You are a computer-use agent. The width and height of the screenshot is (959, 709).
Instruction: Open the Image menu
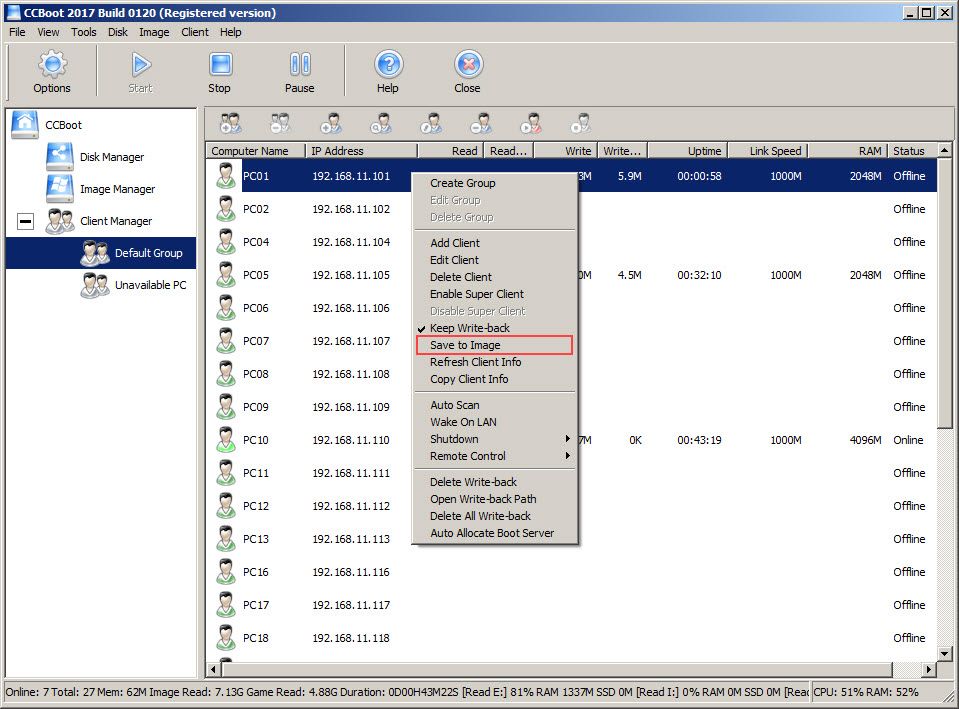pyautogui.click(x=154, y=32)
